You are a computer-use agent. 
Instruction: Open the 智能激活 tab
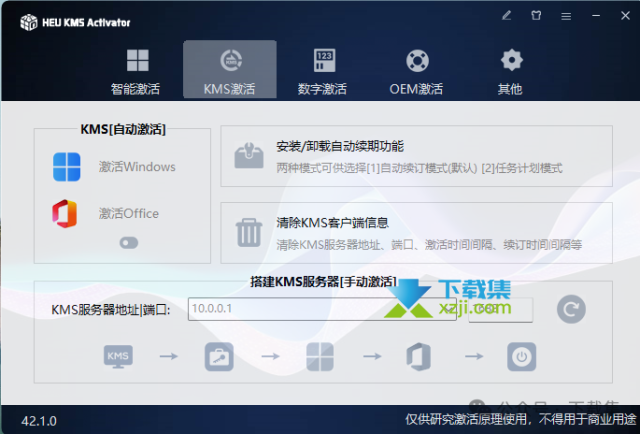[x=136, y=70]
